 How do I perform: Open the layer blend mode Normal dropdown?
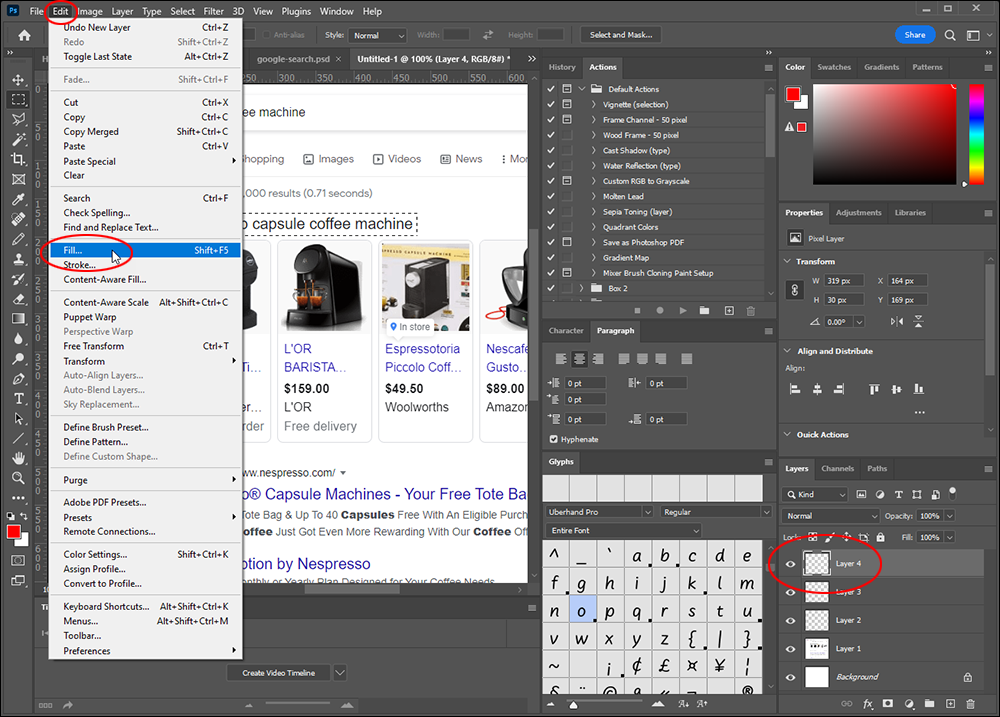(832, 516)
